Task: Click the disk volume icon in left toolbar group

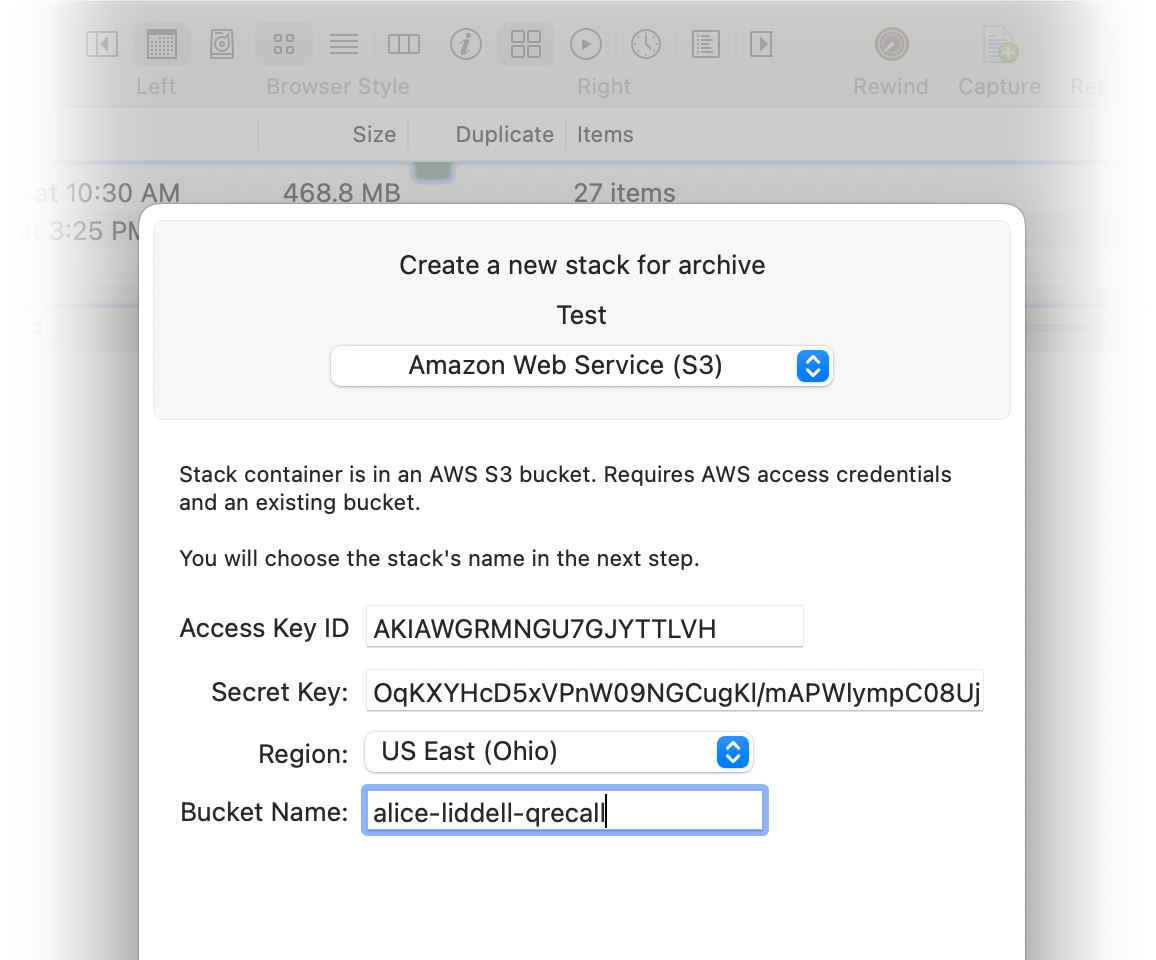Action: point(222,44)
